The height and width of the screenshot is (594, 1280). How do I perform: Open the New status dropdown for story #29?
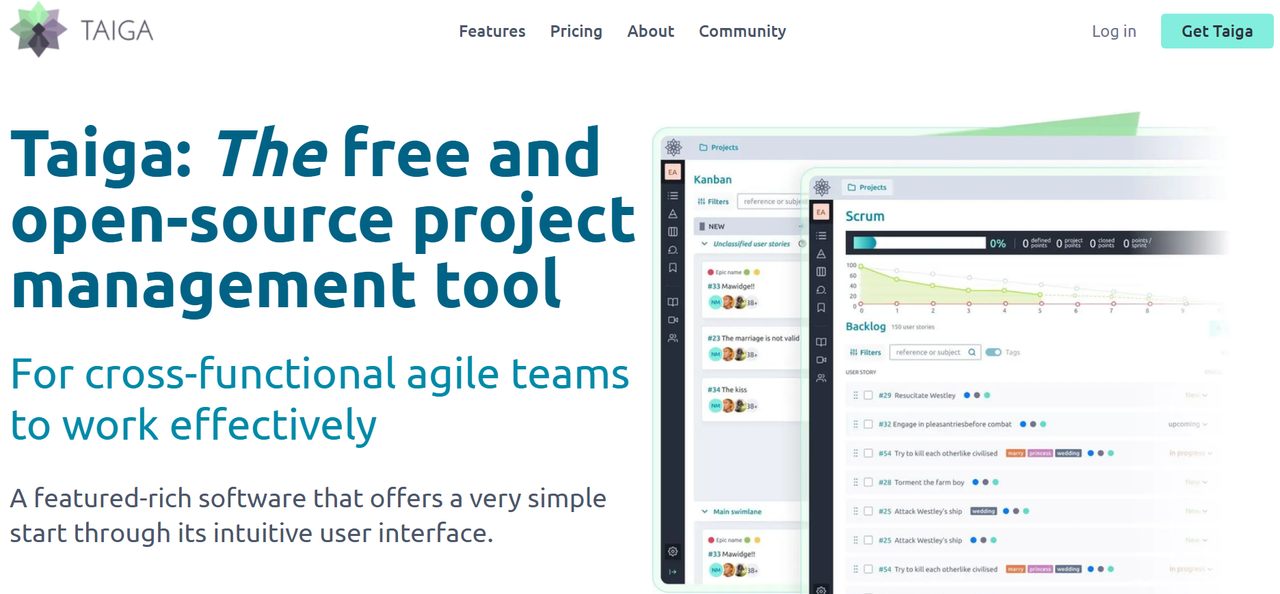(x=1196, y=395)
